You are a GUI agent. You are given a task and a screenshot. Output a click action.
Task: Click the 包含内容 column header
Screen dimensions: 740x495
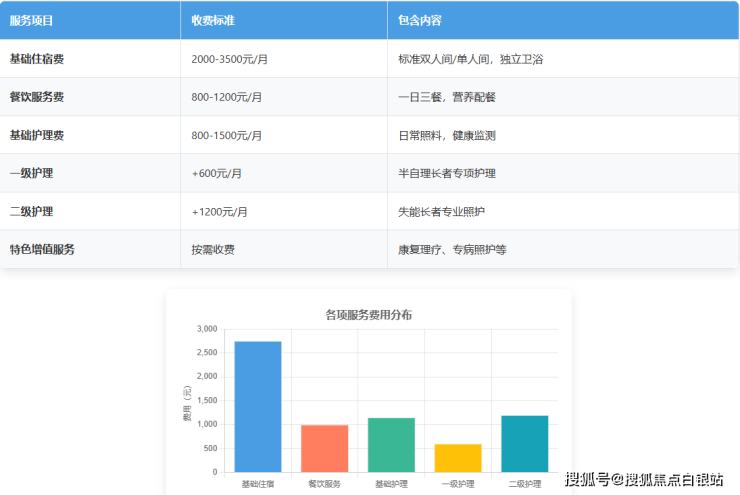point(420,20)
